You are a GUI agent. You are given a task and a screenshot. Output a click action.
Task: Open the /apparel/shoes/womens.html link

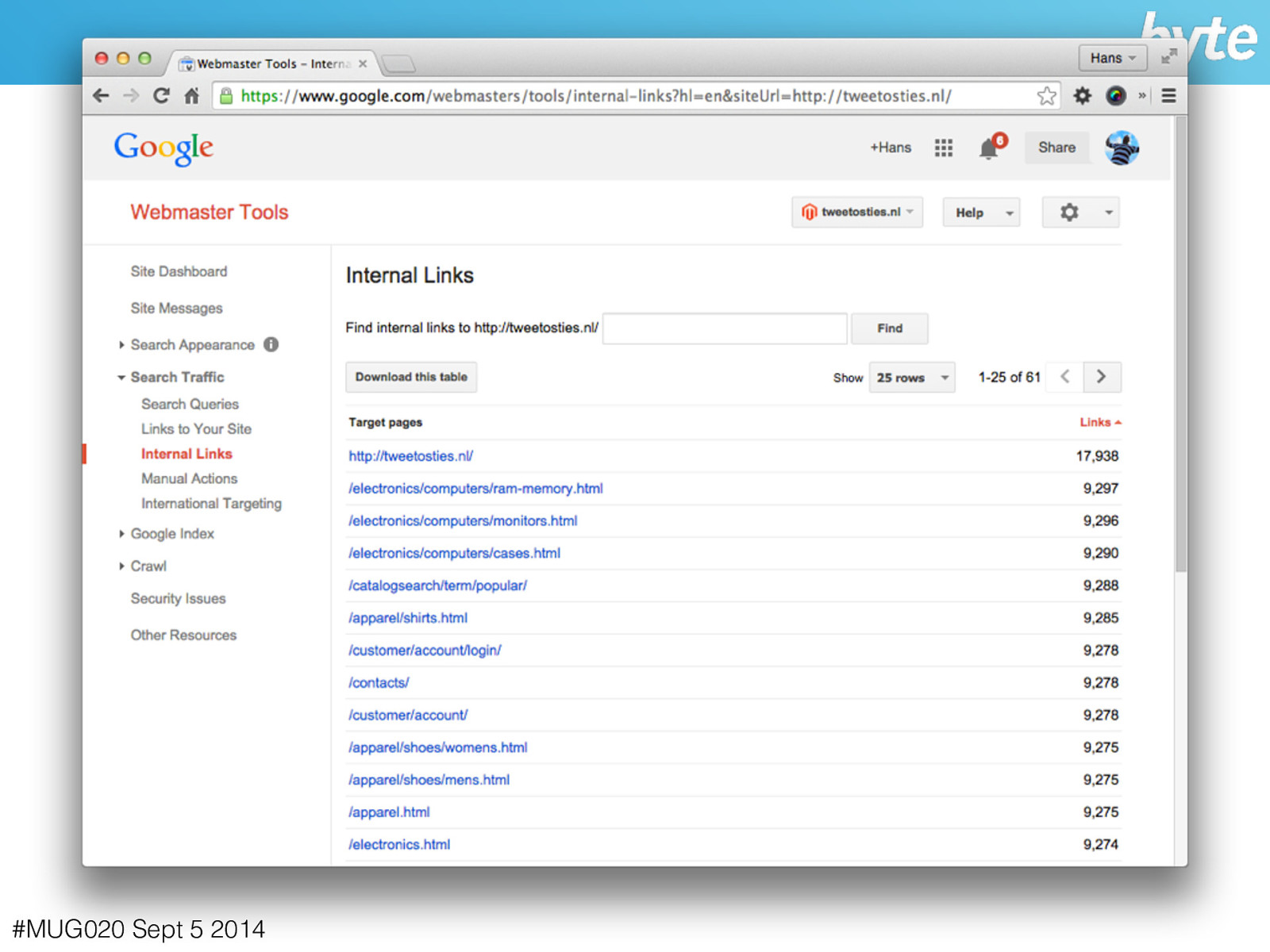point(437,747)
